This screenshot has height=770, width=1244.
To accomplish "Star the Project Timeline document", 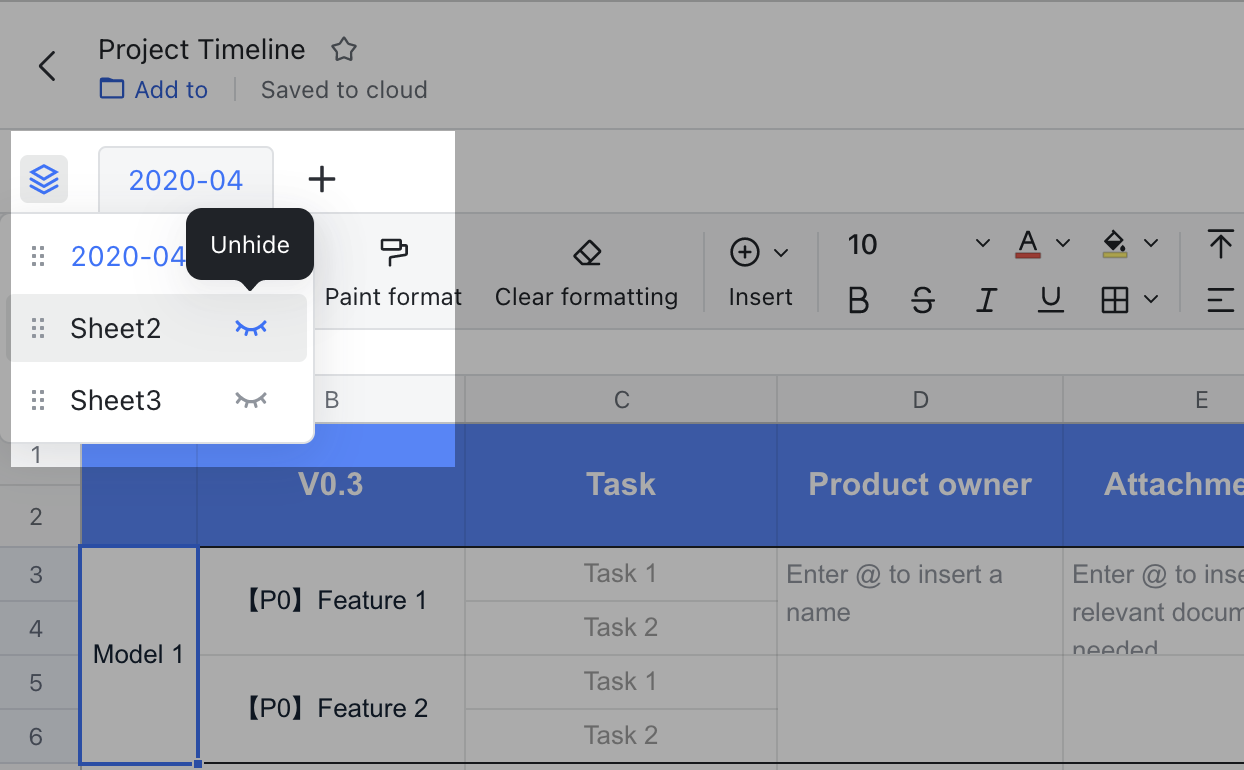I will click(x=344, y=48).
